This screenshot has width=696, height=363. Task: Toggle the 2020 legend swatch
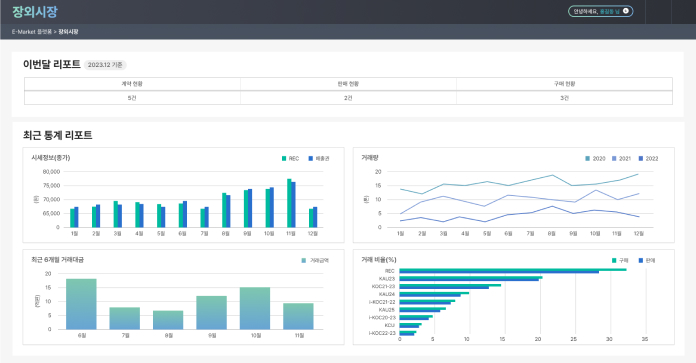(588, 158)
